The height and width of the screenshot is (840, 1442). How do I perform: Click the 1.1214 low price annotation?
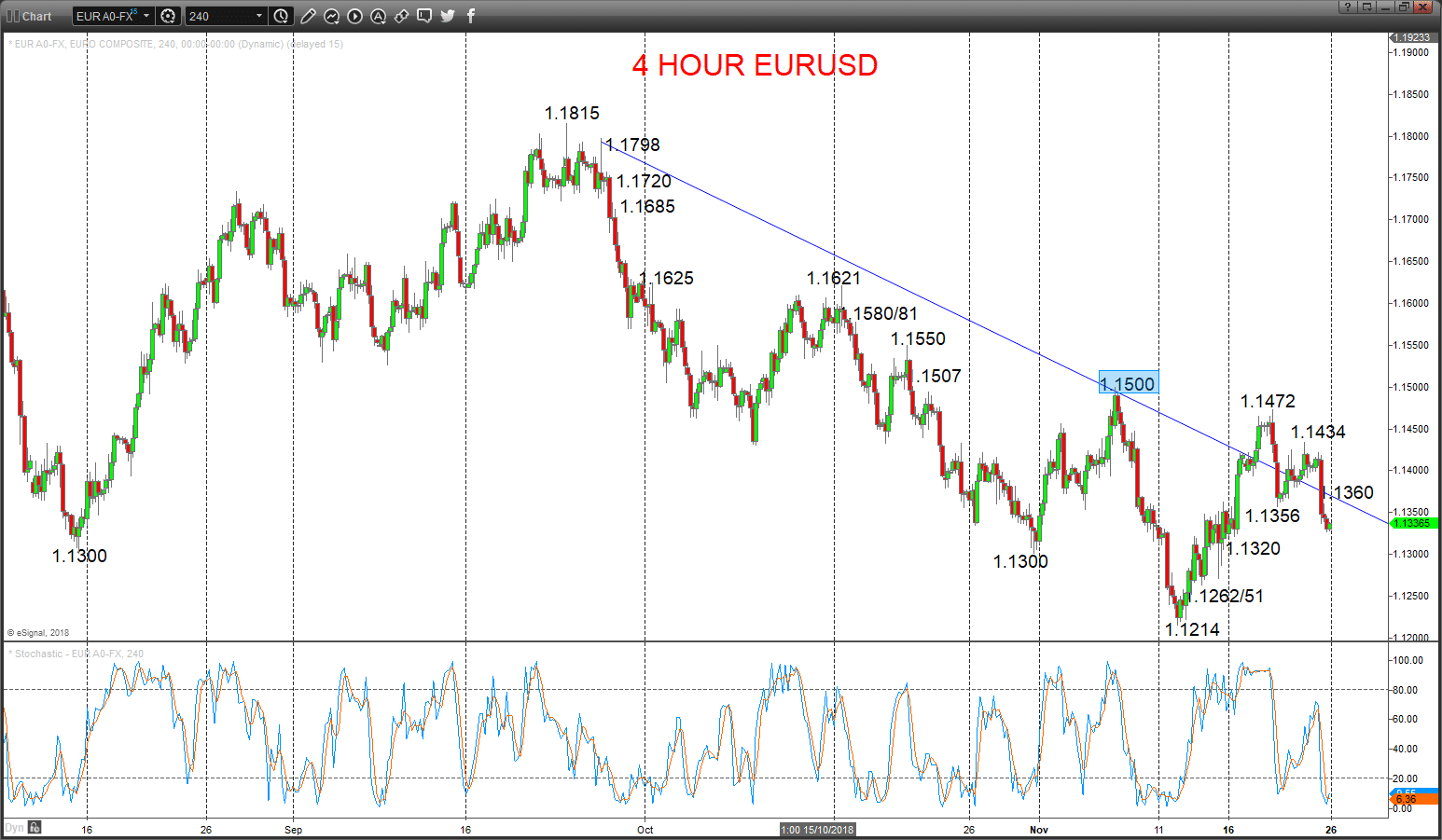click(x=1192, y=629)
